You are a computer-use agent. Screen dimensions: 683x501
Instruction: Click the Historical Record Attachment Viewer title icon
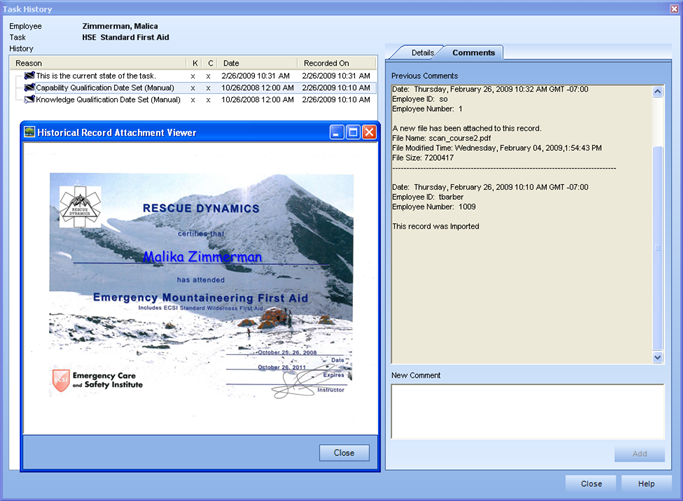click(30, 132)
